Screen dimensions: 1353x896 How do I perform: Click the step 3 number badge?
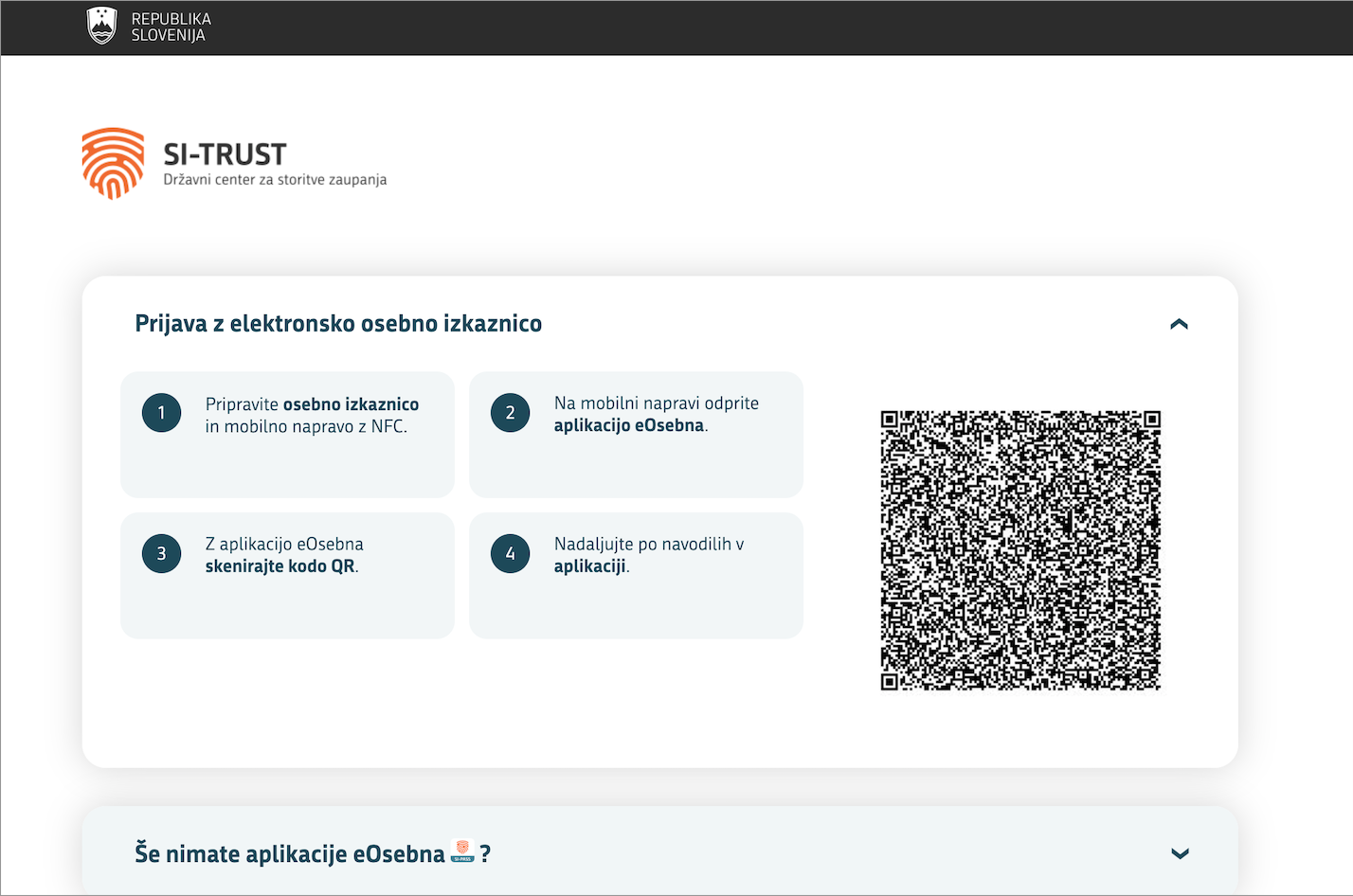(x=161, y=554)
